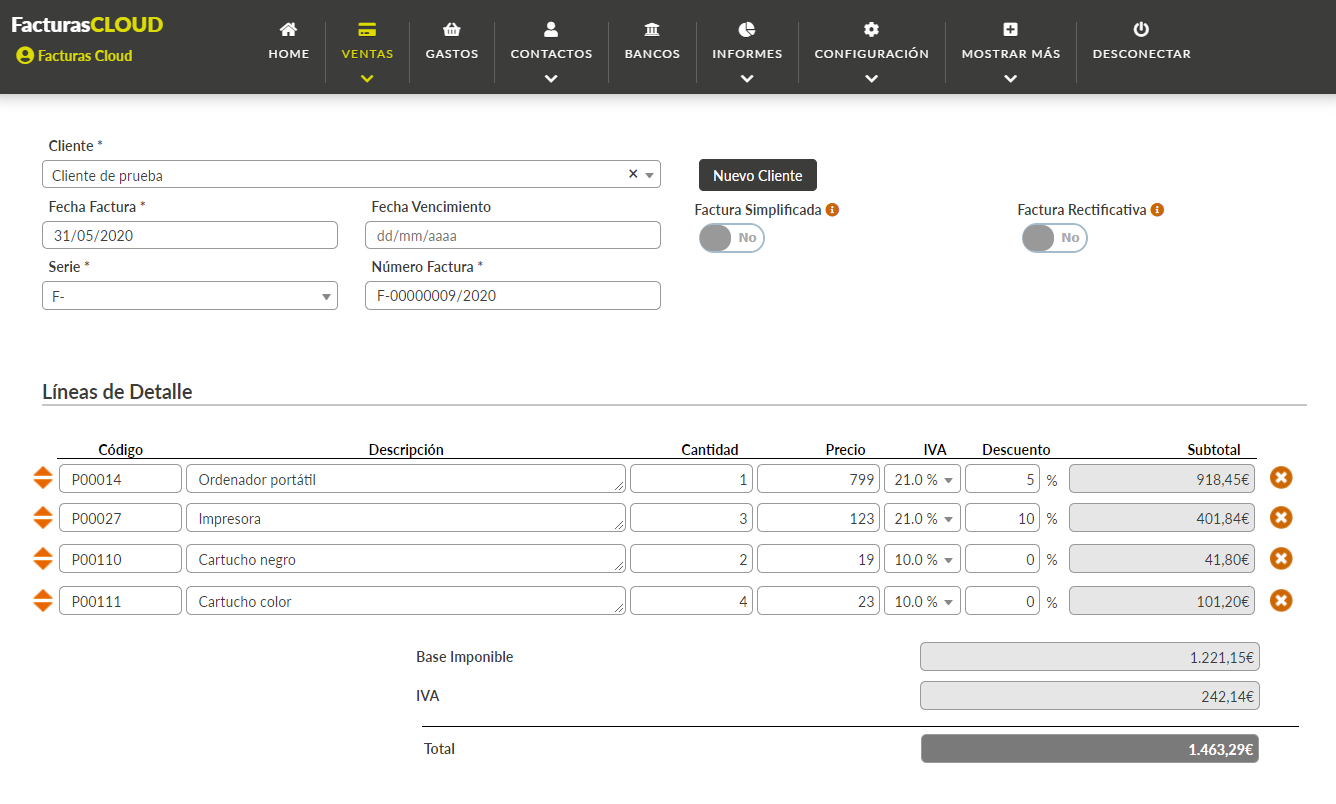Viewport: 1336px width, 804px height.
Task: Remove the Cartucho color line
Action: tap(1281, 600)
